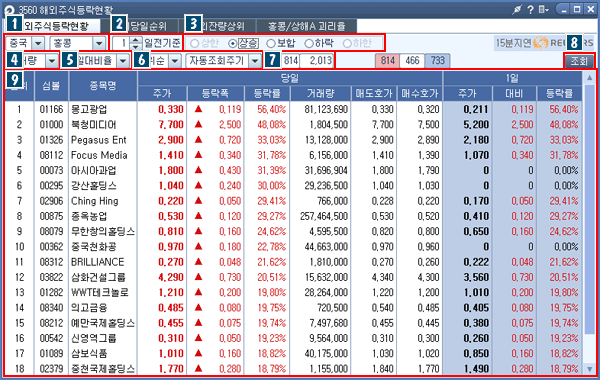Click the up triangle in Focus Media row
Screen dimensions: 600x380
pyautogui.click(x=198, y=155)
